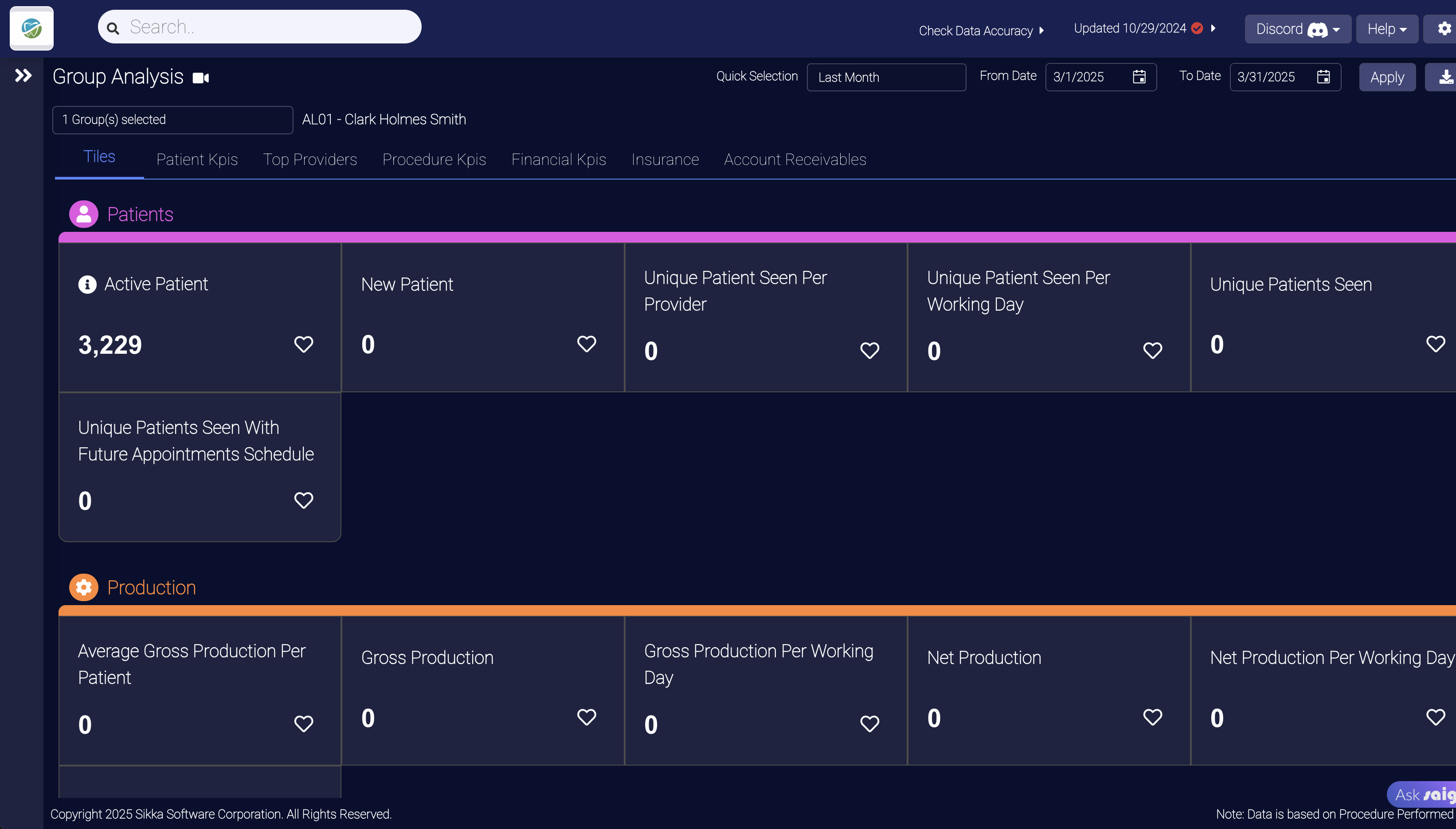The height and width of the screenshot is (829, 1456).
Task: Open the Discord dropdown menu
Action: (1297, 29)
